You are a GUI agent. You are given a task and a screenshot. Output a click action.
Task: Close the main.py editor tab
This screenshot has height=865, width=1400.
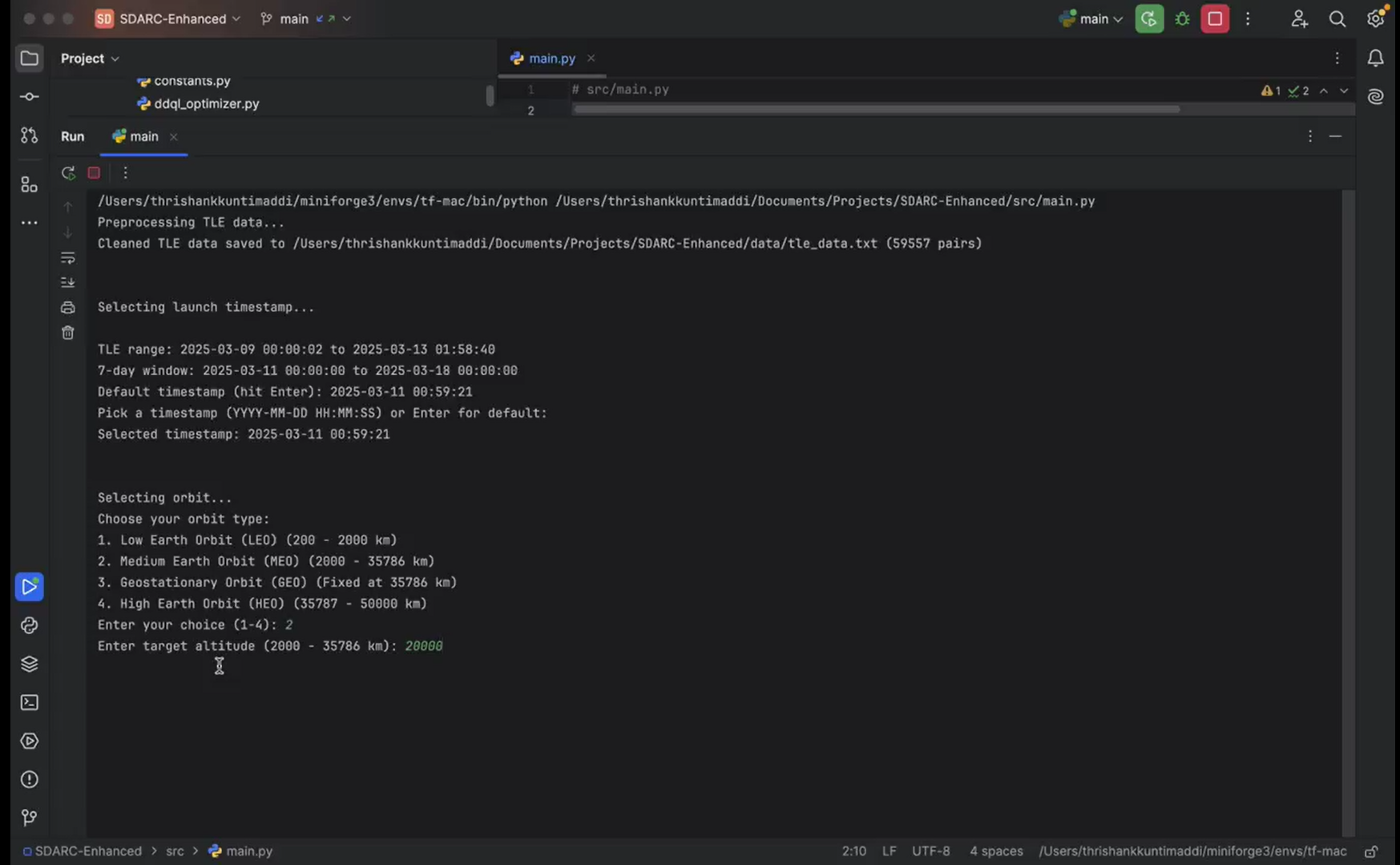[x=591, y=59]
